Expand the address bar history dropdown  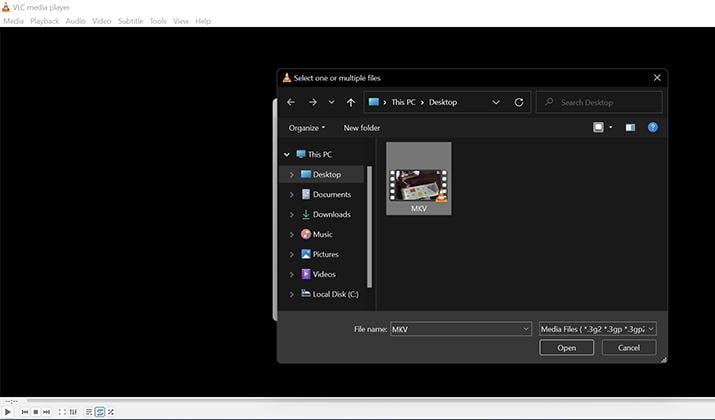click(496, 102)
